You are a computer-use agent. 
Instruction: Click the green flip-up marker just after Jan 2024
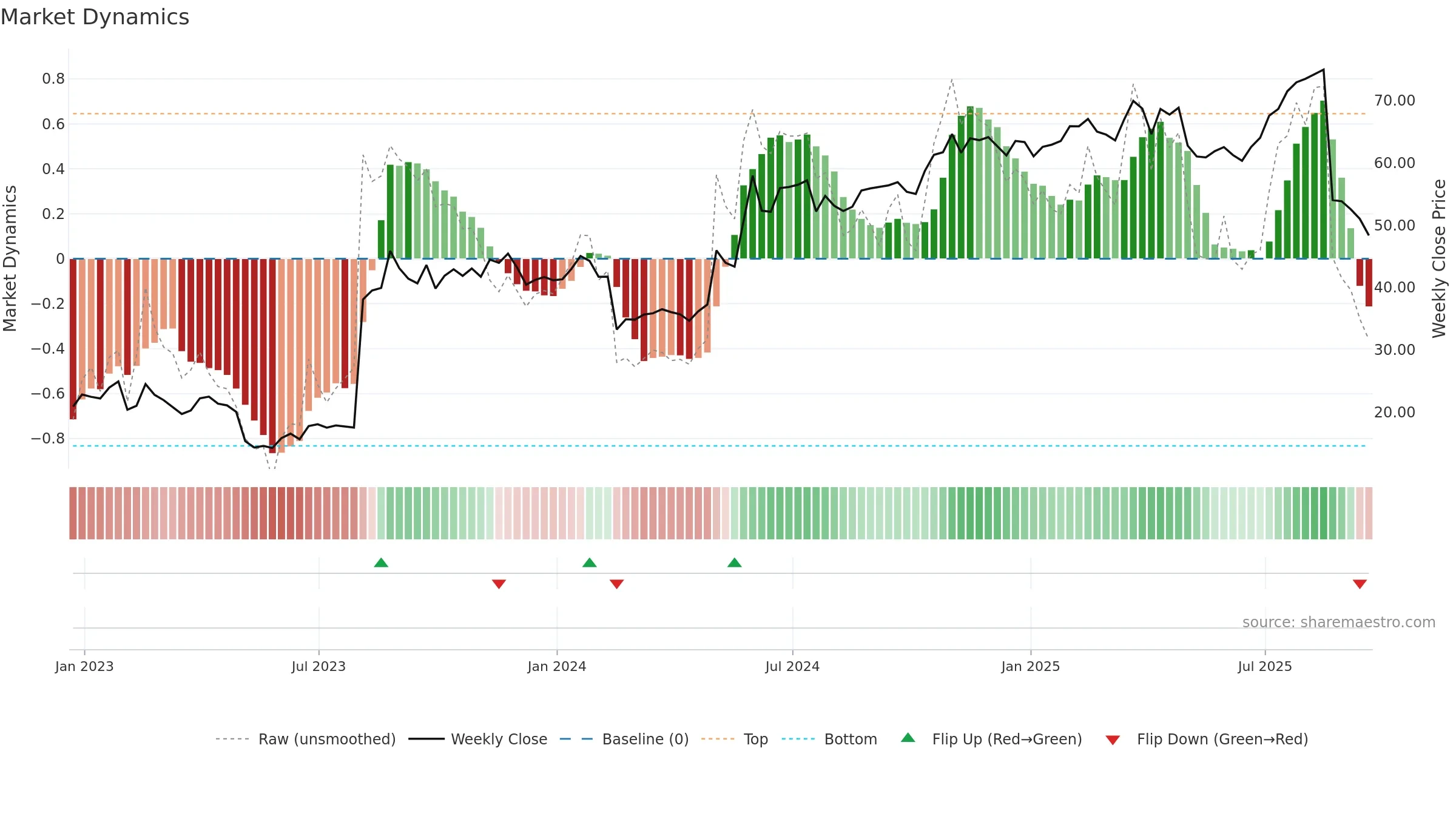click(x=590, y=562)
